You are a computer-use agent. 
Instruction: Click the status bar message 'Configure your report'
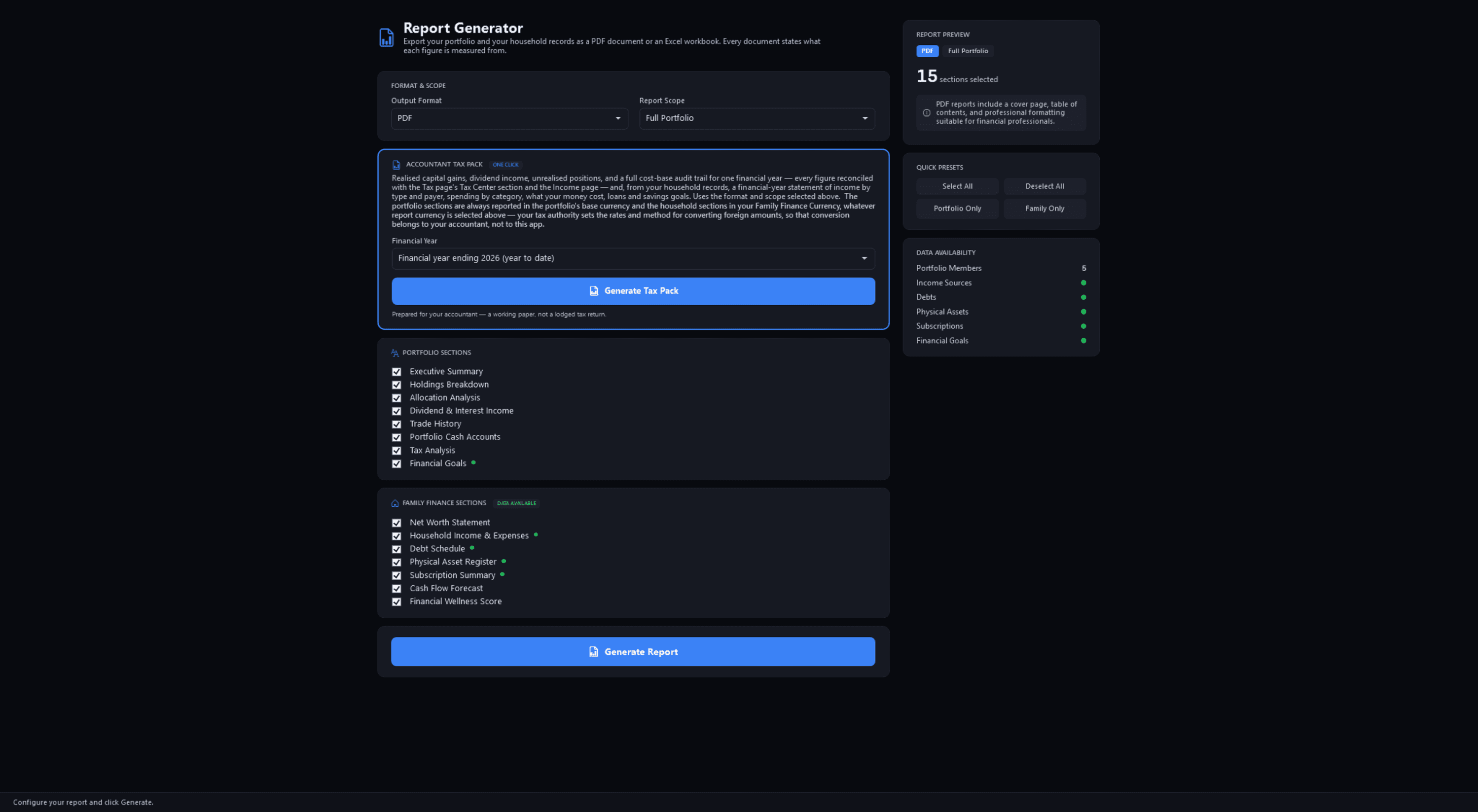83,803
